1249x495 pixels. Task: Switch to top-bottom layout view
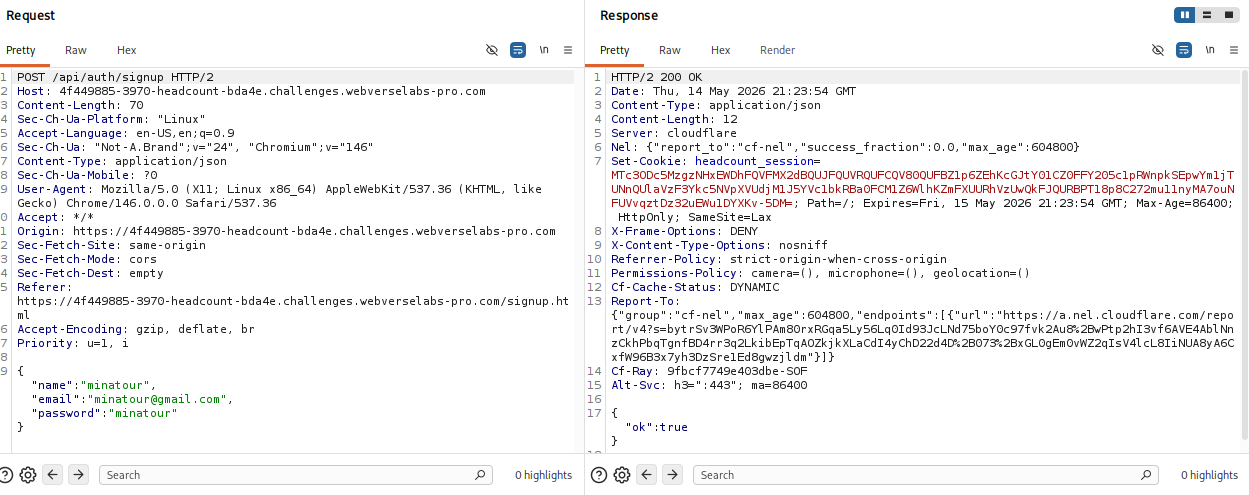1207,15
